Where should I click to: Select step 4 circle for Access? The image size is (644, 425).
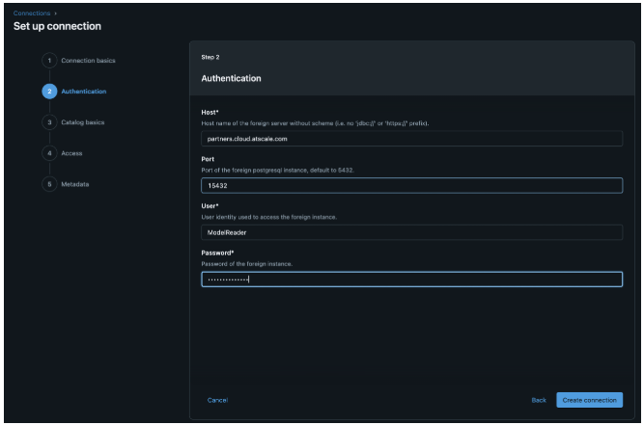[49, 153]
